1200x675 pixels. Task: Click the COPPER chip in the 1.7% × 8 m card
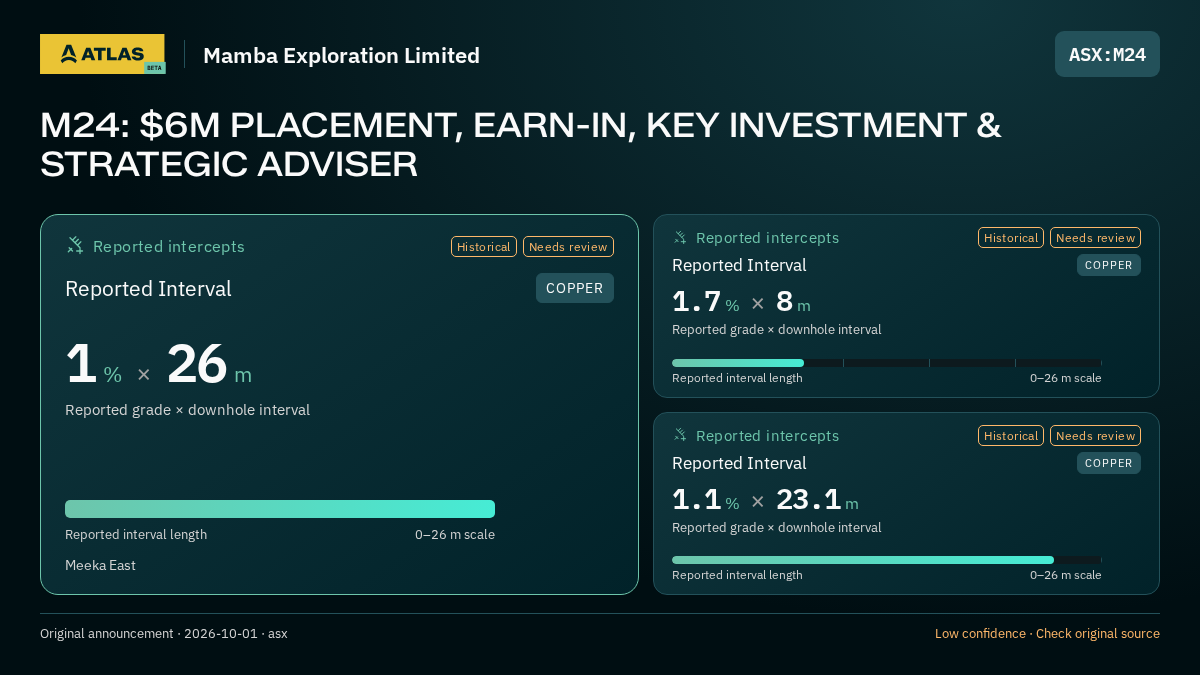[1109, 265]
